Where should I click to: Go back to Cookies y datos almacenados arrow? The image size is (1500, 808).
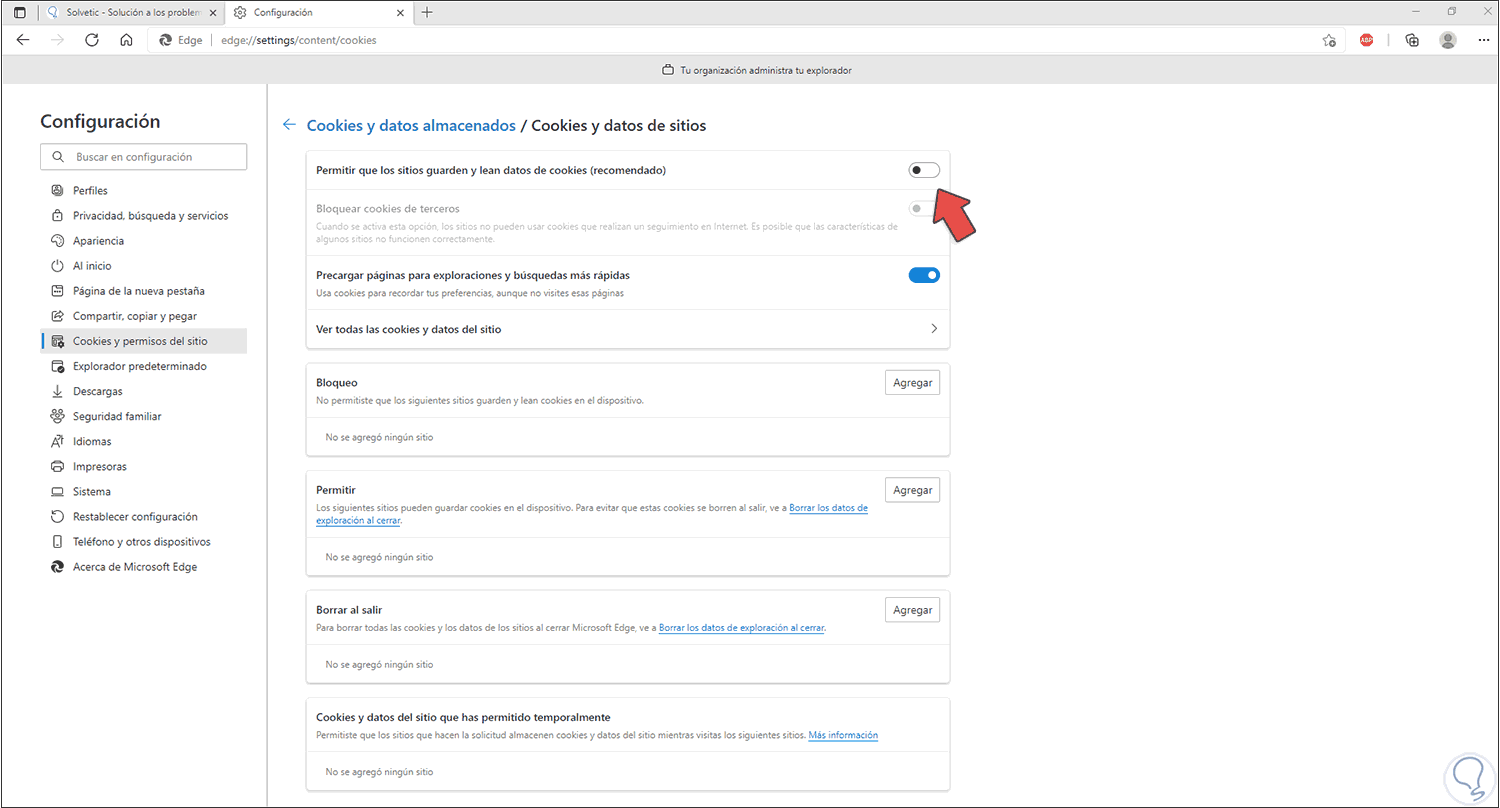(x=289, y=125)
